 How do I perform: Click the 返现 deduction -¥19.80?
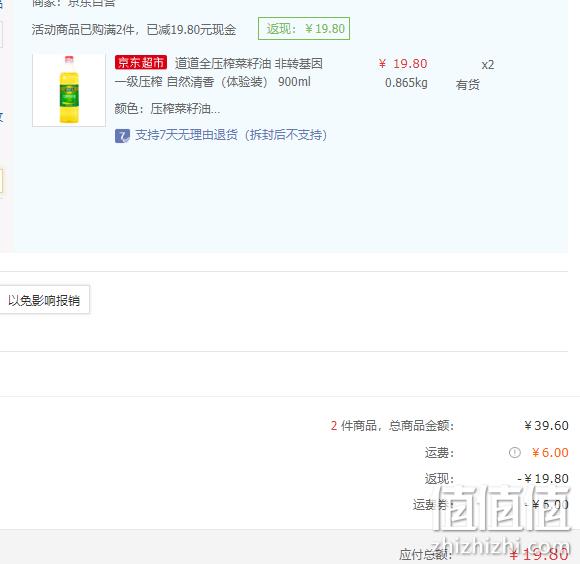tap(543, 479)
